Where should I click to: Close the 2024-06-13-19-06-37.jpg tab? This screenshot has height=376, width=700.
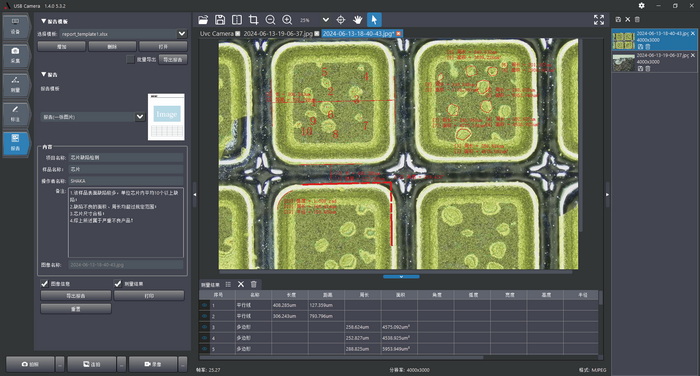click(317, 33)
